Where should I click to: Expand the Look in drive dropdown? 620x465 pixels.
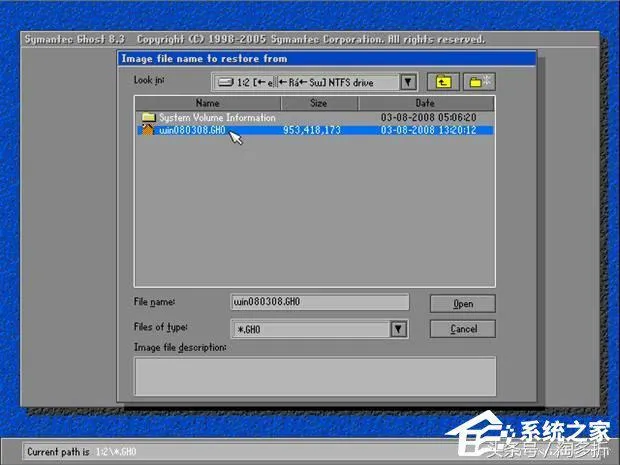pyautogui.click(x=408, y=82)
